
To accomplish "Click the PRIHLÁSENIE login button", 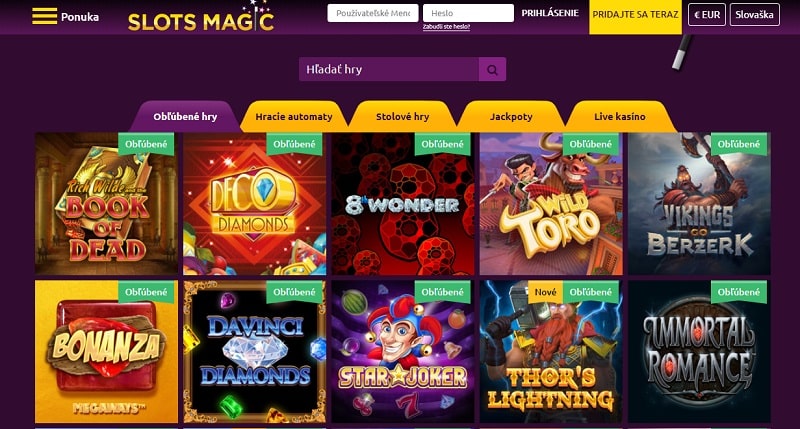I will coord(550,13).
